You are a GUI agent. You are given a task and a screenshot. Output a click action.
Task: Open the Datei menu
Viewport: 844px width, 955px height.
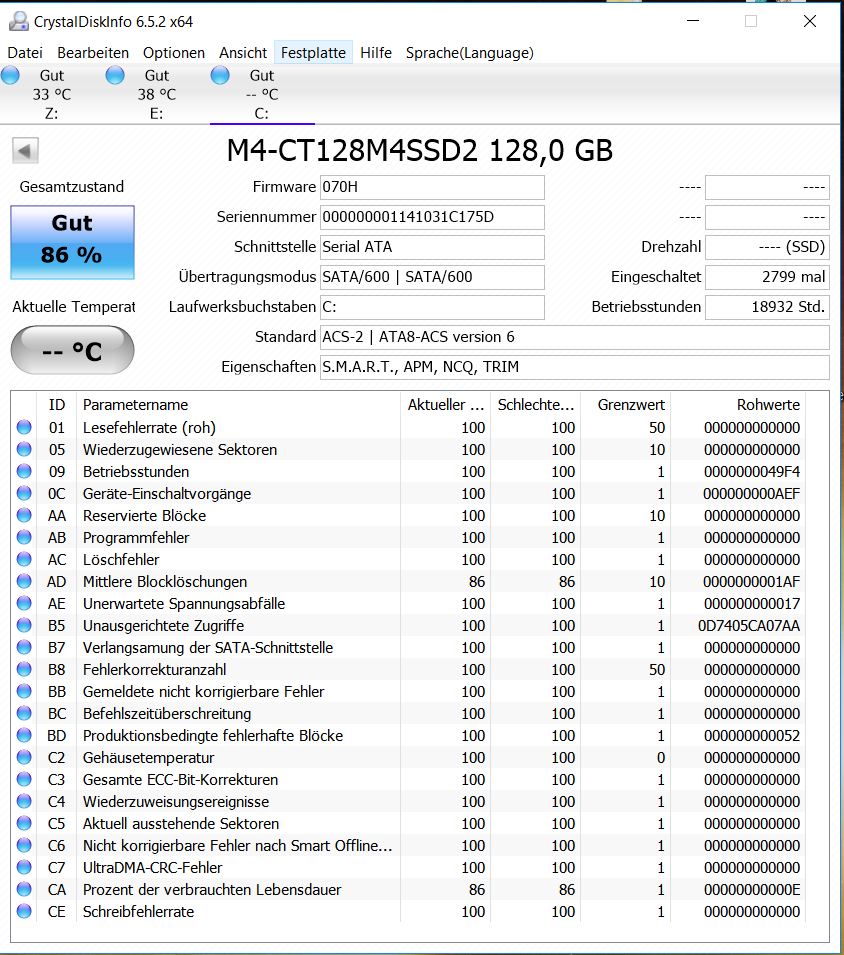point(25,53)
